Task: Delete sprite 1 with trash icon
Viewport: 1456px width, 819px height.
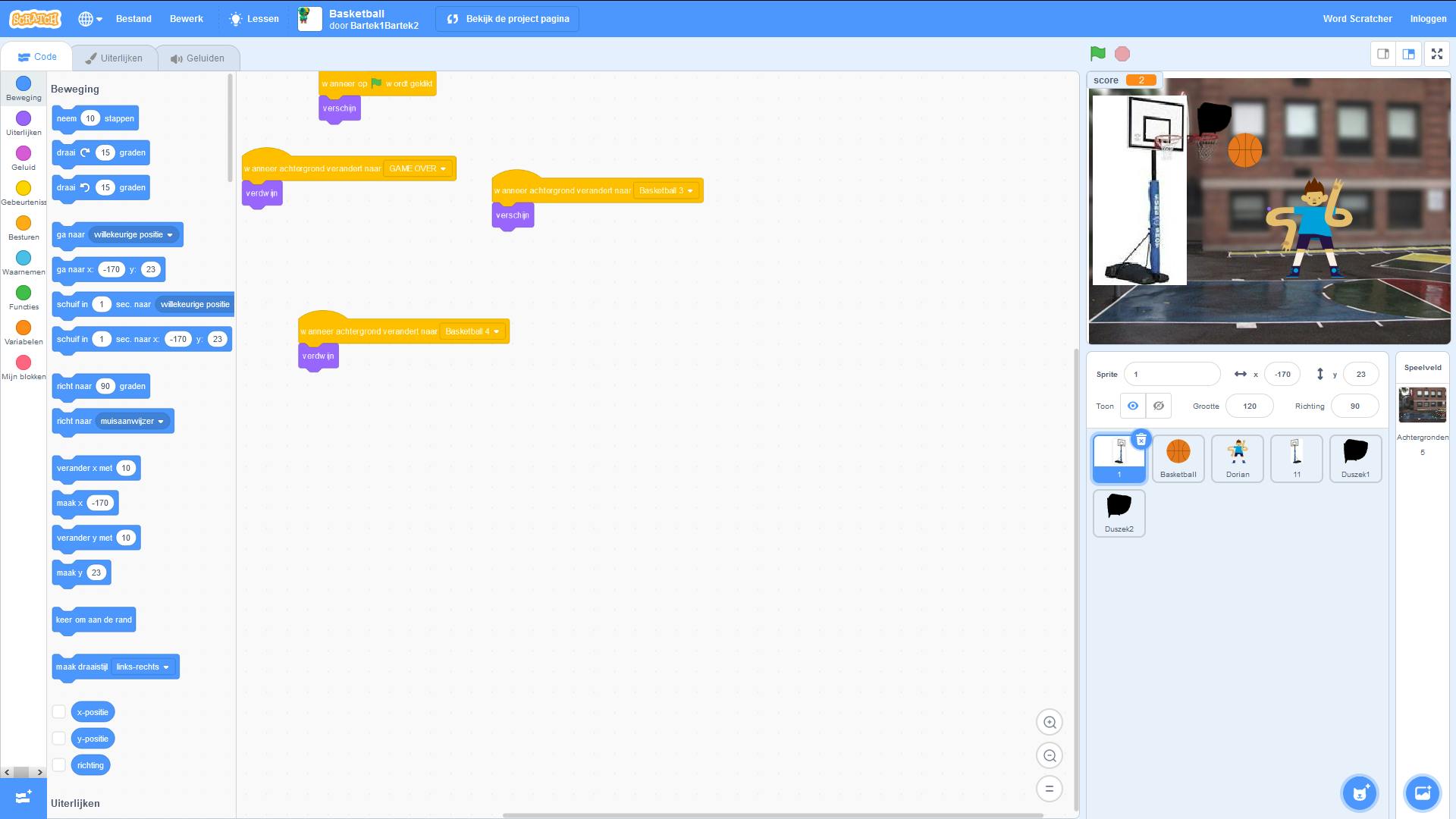Action: (x=1141, y=440)
